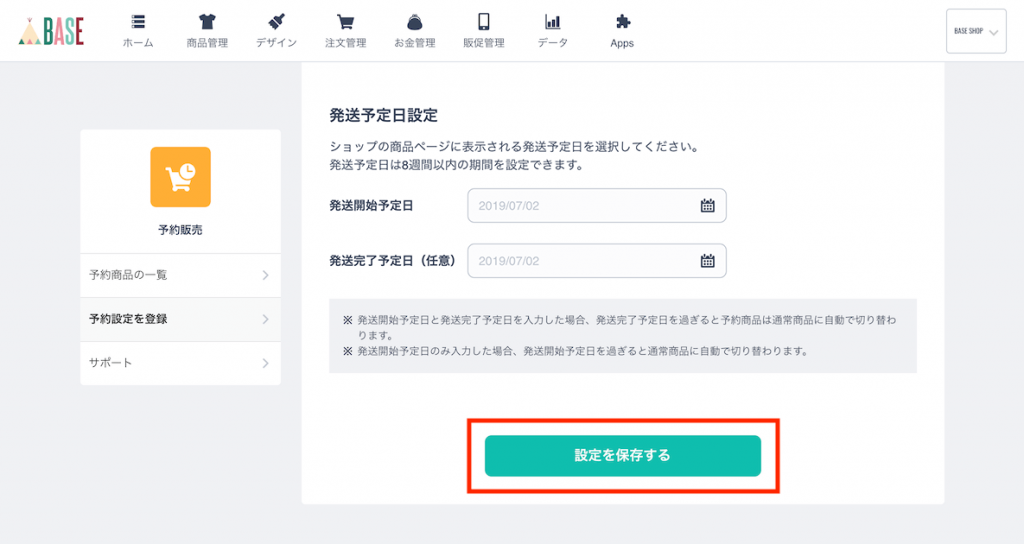Select 予約商品の一覧 sidebar item

pos(180,275)
